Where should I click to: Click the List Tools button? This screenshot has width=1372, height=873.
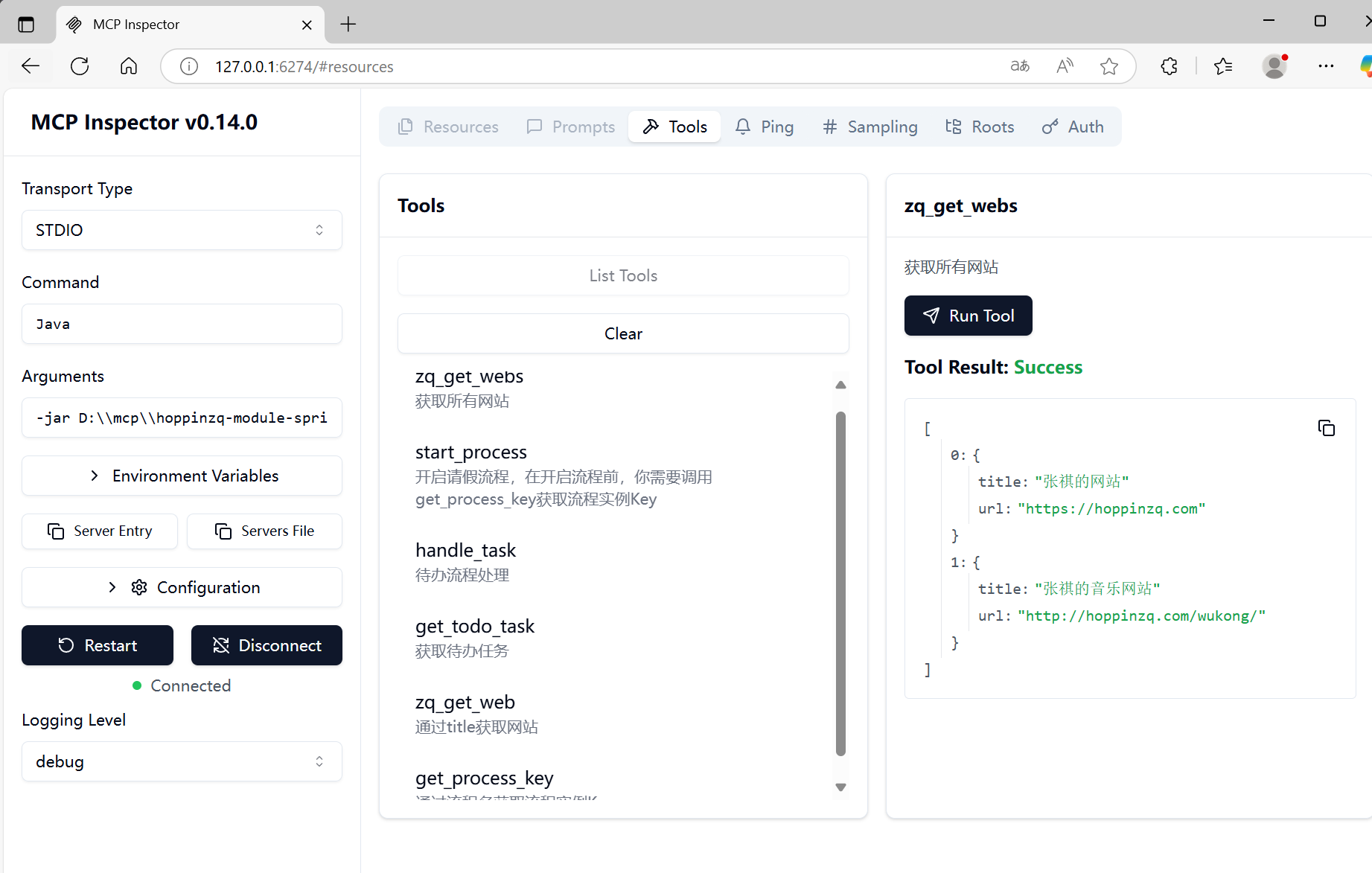coord(623,275)
